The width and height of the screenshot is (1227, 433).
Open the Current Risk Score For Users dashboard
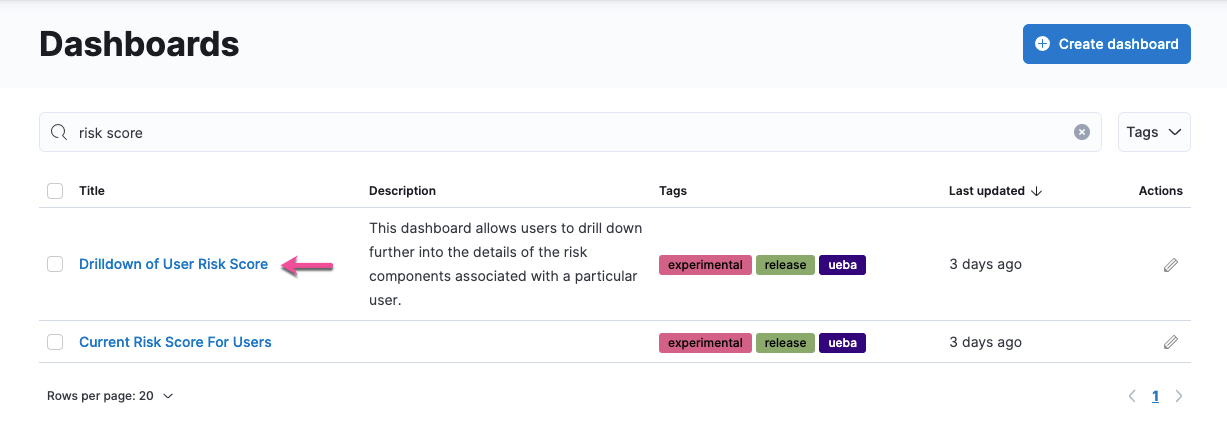click(x=175, y=343)
